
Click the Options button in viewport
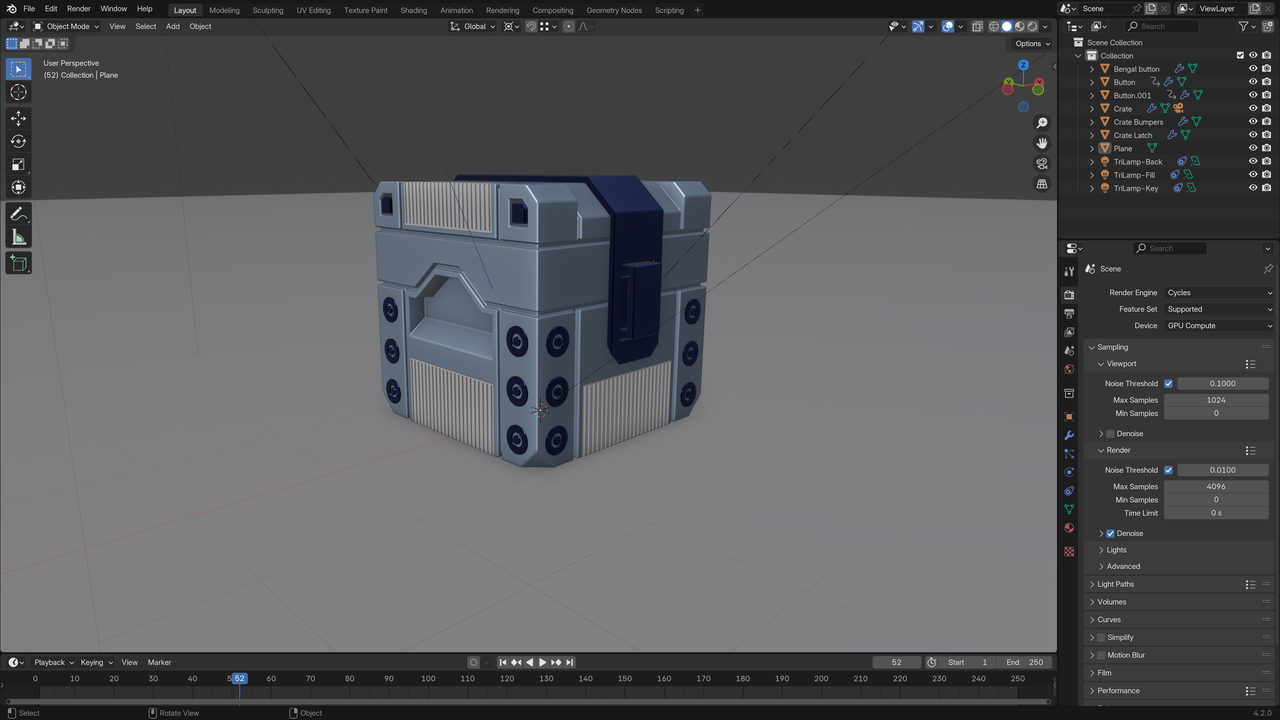pyautogui.click(x=1032, y=44)
